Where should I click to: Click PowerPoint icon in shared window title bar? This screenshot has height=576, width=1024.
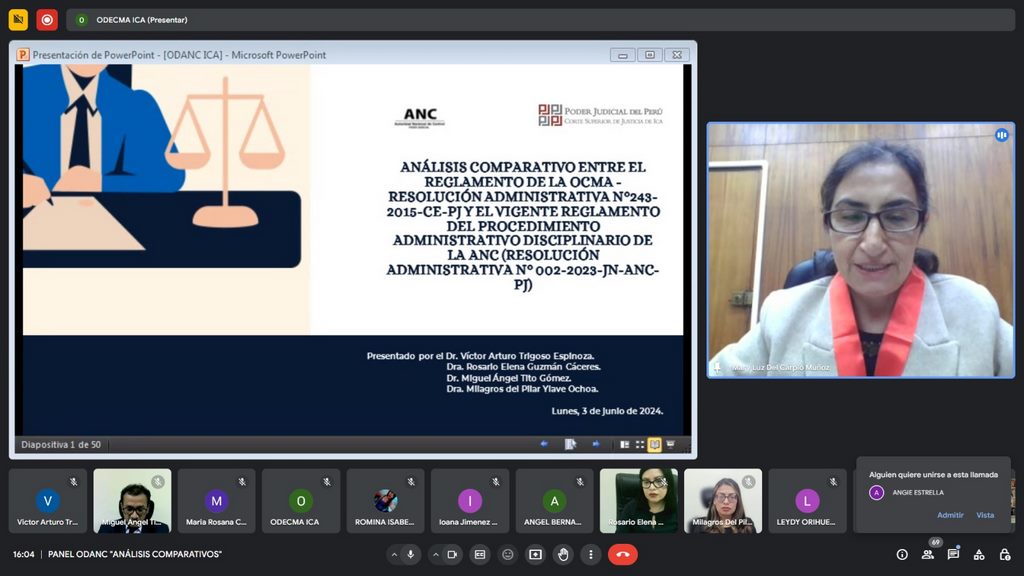coord(23,55)
